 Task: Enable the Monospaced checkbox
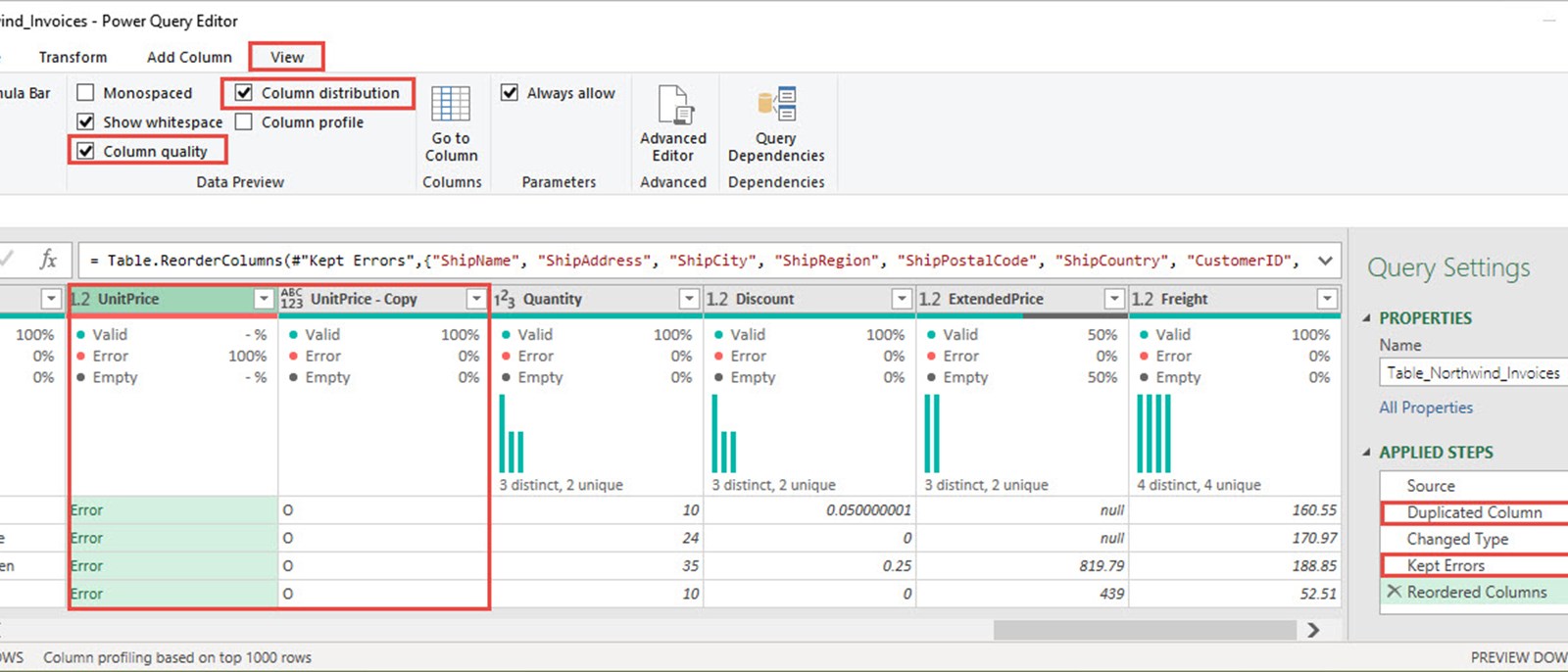[86, 93]
